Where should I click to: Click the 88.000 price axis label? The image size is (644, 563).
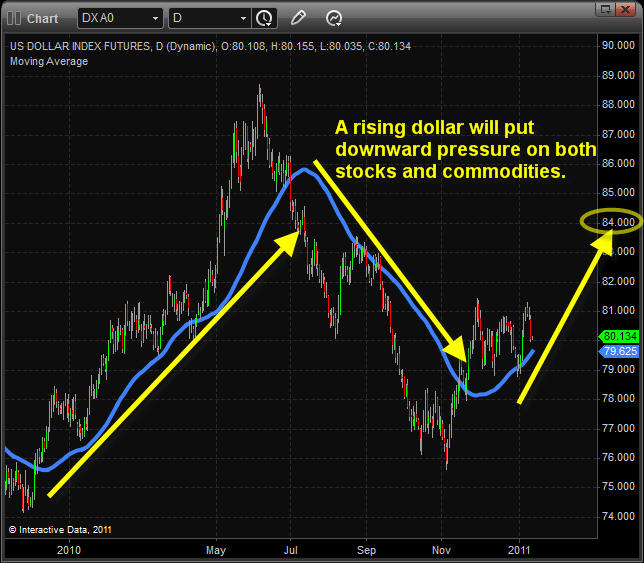click(618, 104)
